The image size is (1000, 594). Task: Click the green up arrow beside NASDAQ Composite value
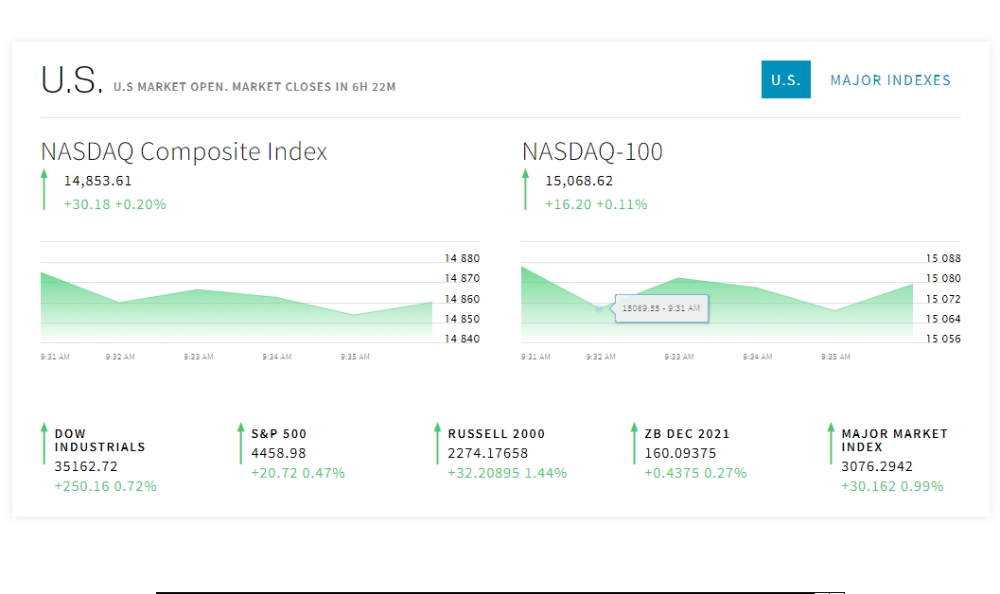[x=44, y=189]
